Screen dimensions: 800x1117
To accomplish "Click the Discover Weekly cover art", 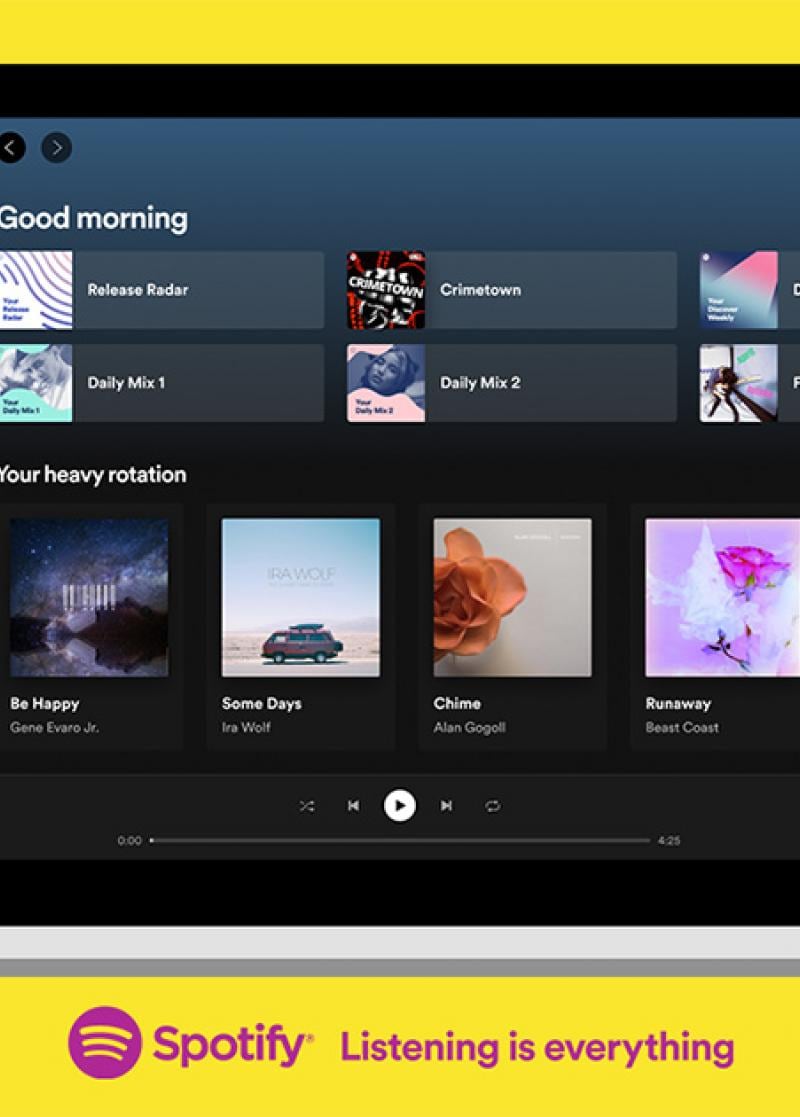I will tap(739, 290).
